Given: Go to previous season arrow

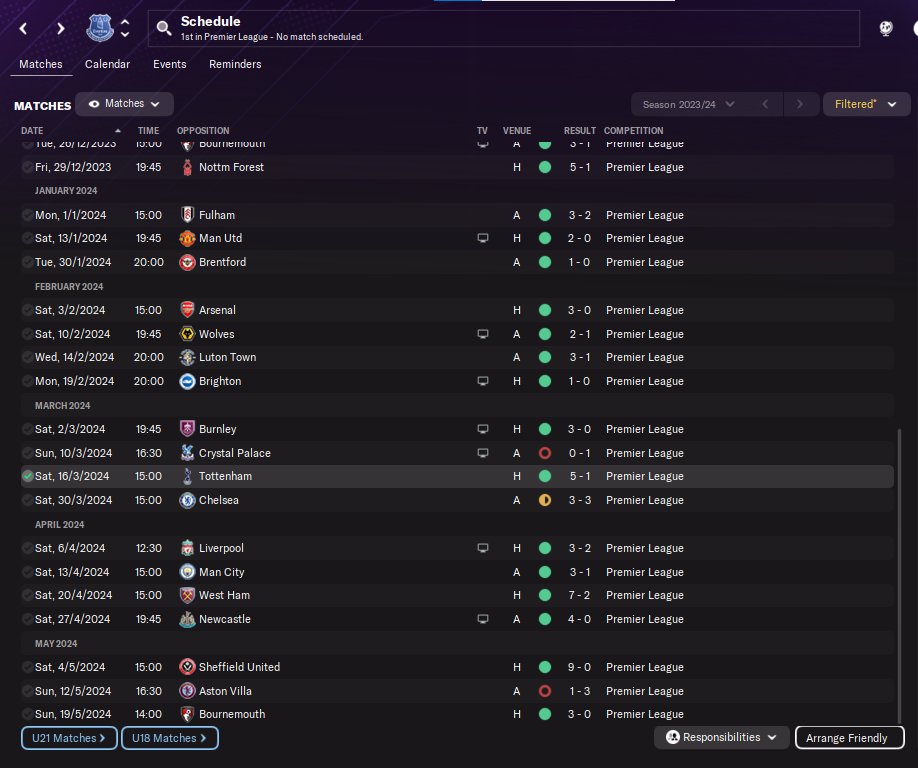Looking at the screenshot, I should point(765,104).
